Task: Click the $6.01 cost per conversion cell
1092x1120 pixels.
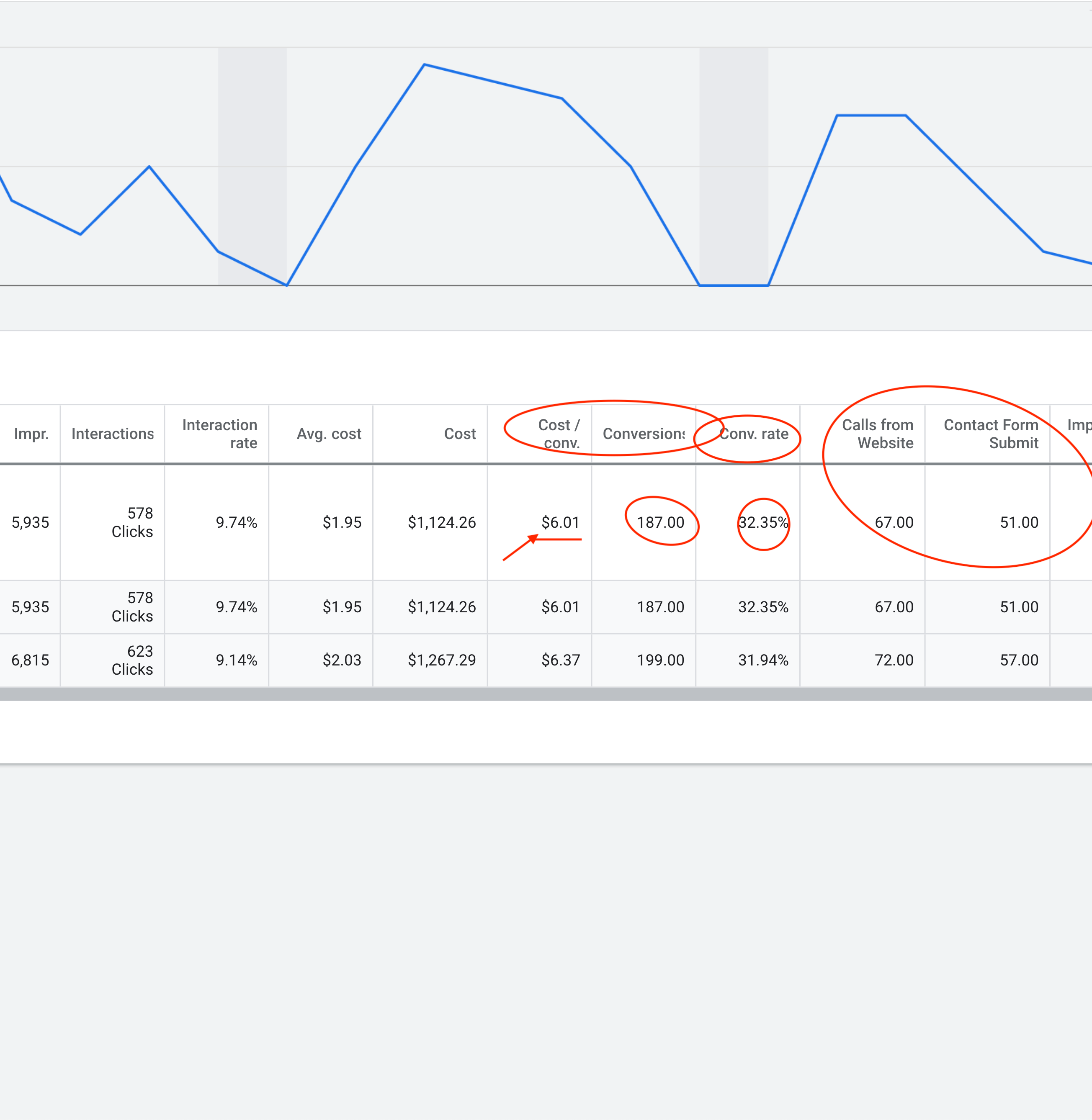Action: (x=560, y=522)
